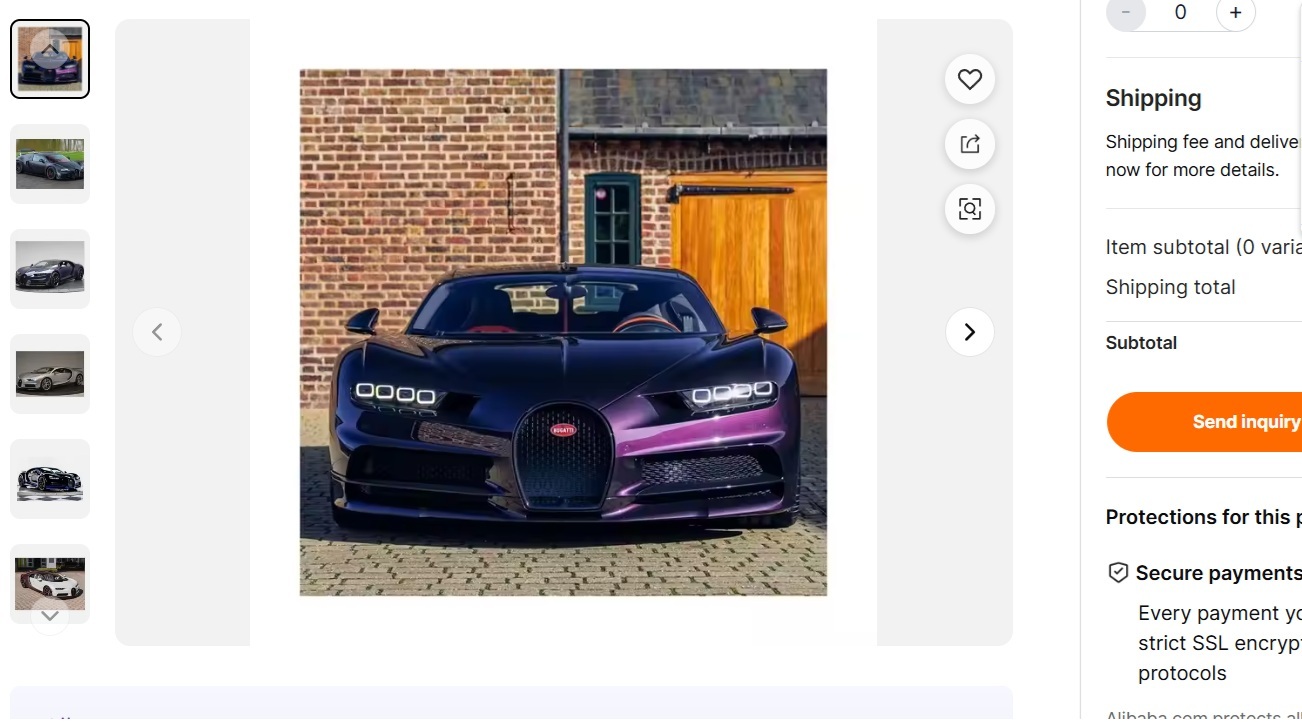Go to previous product image arrow
This screenshot has width=1302, height=722.
click(x=157, y=332)
